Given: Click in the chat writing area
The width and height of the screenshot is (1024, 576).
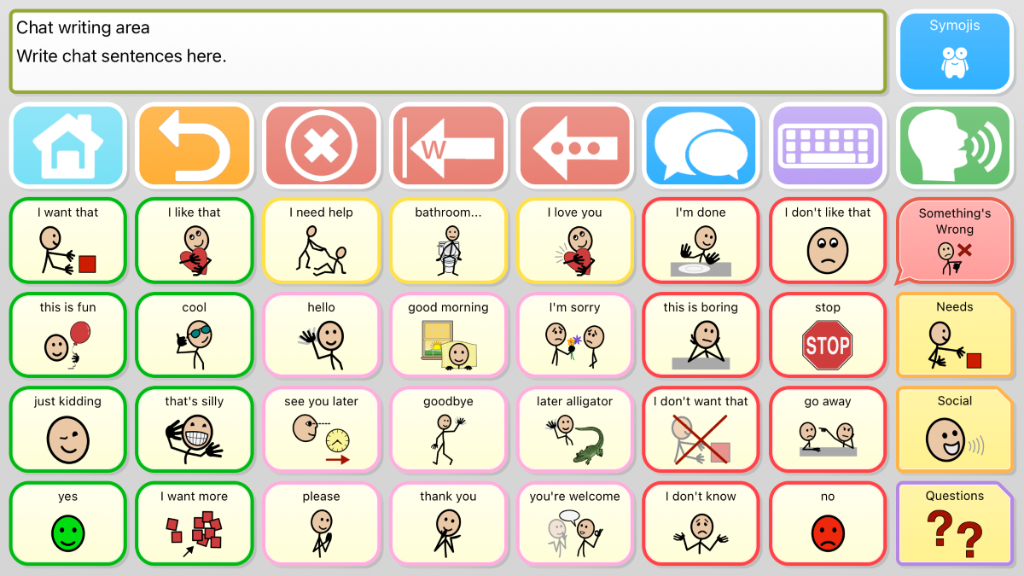Looking at the screenshot, I should [x=448, y=52].
